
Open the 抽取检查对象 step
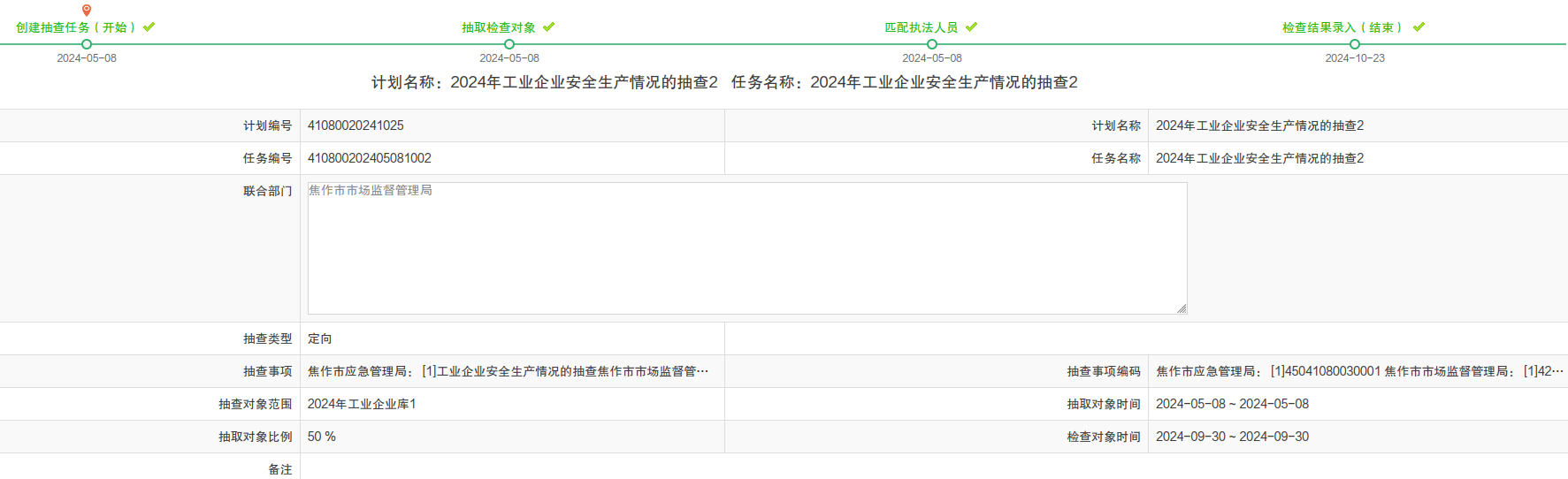point(499,27)
